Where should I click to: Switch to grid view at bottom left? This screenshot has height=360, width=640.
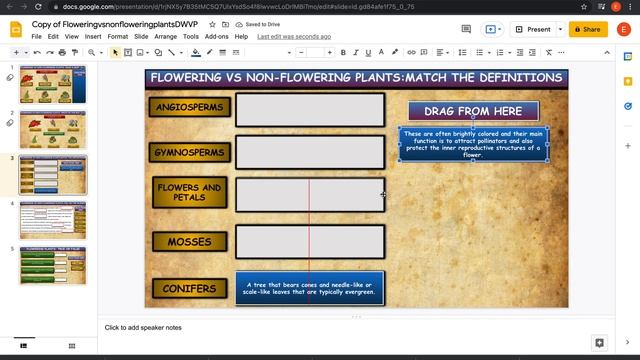(72, 346)
